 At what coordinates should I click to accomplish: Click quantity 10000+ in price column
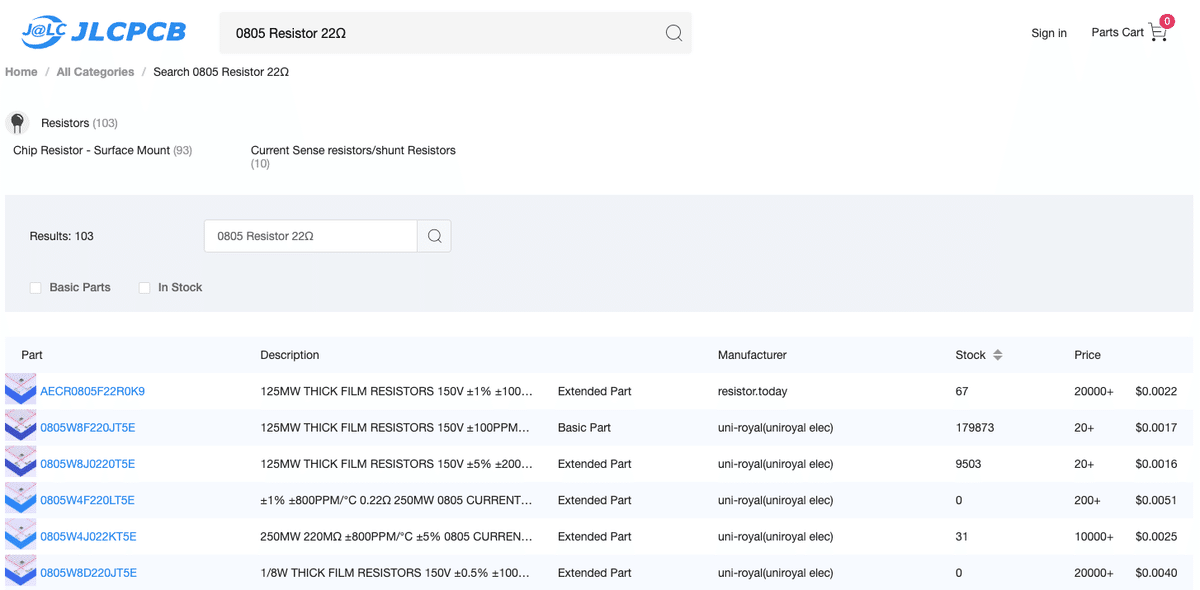(1094, 536)
